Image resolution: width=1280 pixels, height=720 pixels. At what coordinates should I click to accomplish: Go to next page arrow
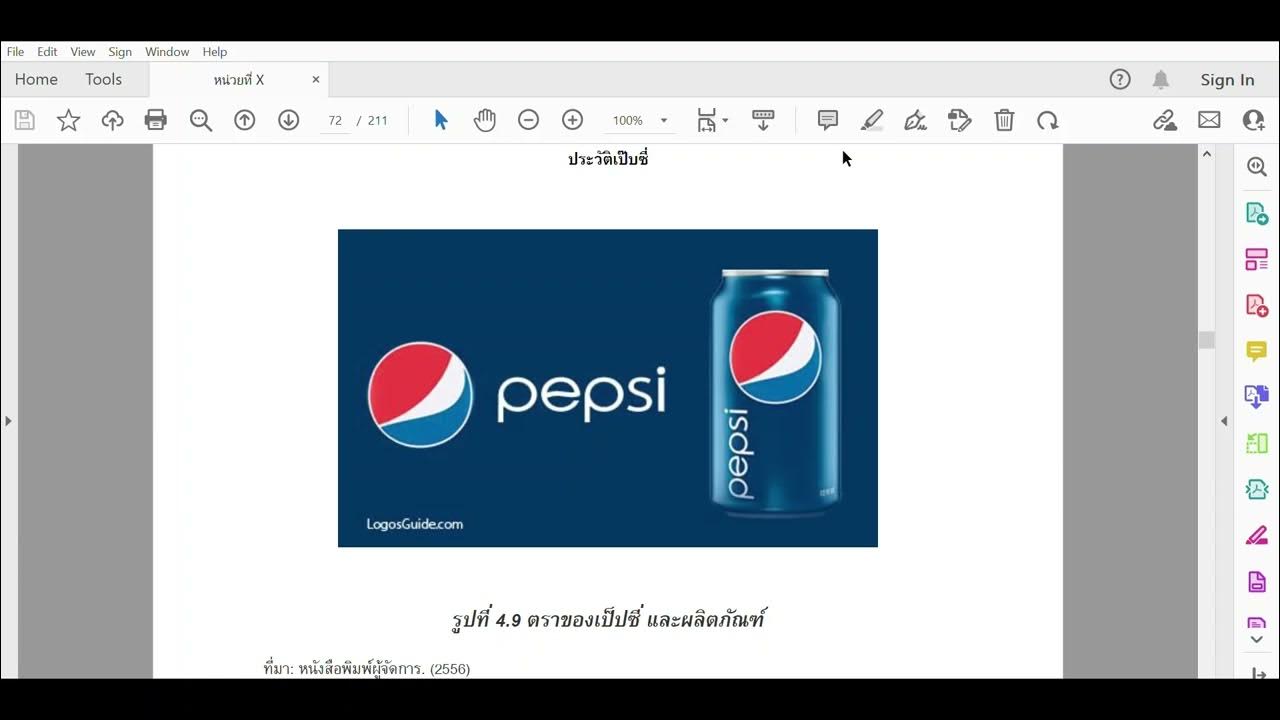coord(289,121)
